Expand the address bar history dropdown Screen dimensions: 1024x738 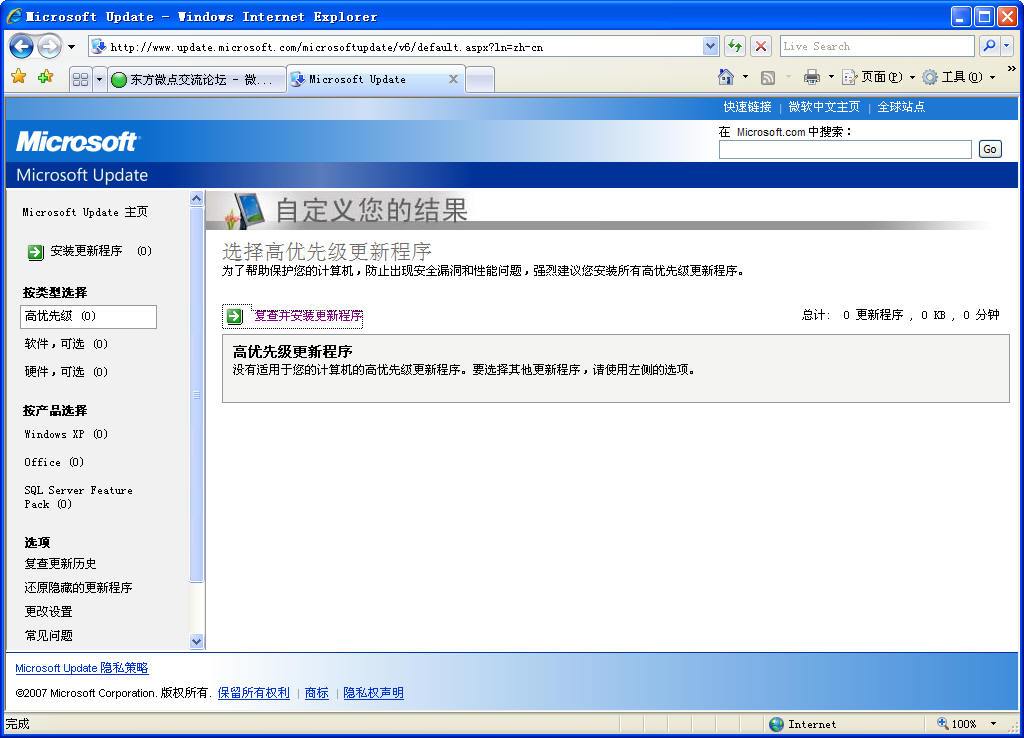pyautogui.click(x=711, y=46)
